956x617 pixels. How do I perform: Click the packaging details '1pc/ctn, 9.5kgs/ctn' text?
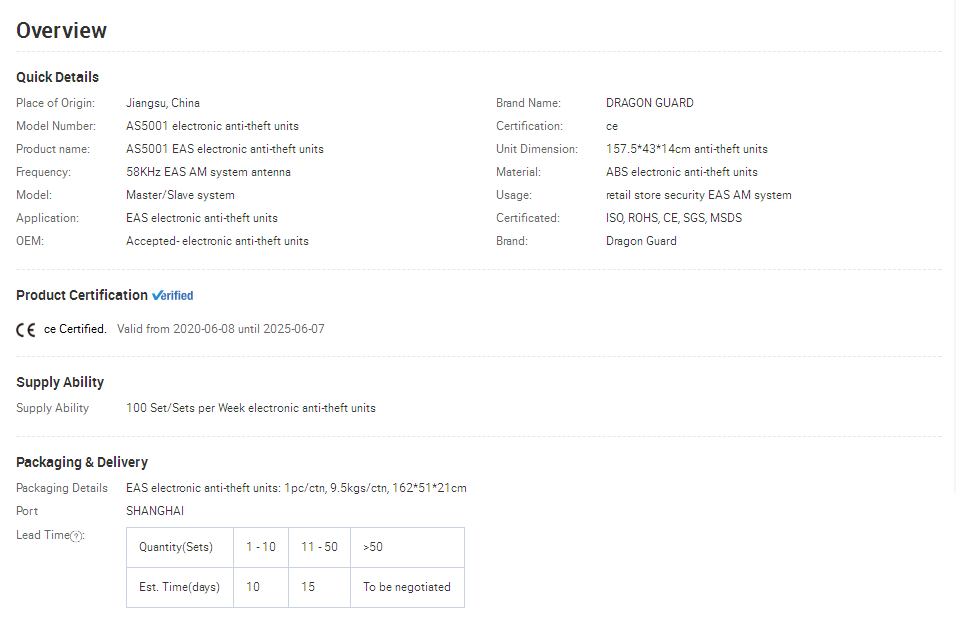pos(335,488)
